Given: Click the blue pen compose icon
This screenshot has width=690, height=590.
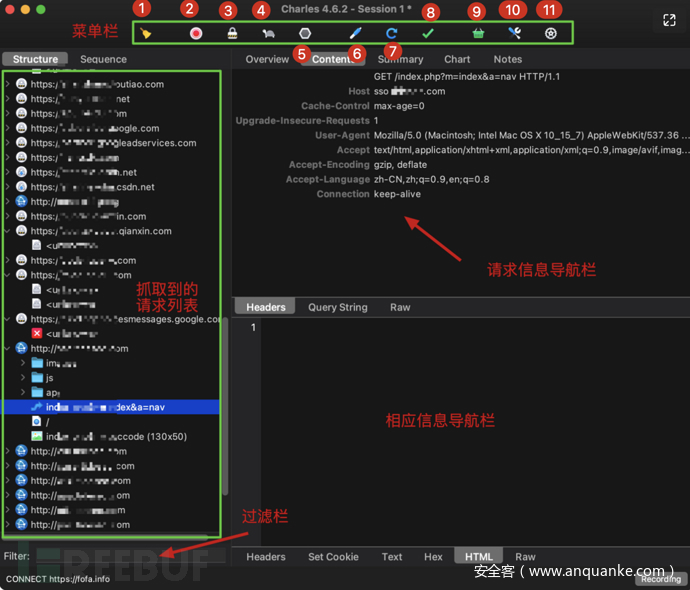Looking at the screenshot, I should (x=356, y=33).
